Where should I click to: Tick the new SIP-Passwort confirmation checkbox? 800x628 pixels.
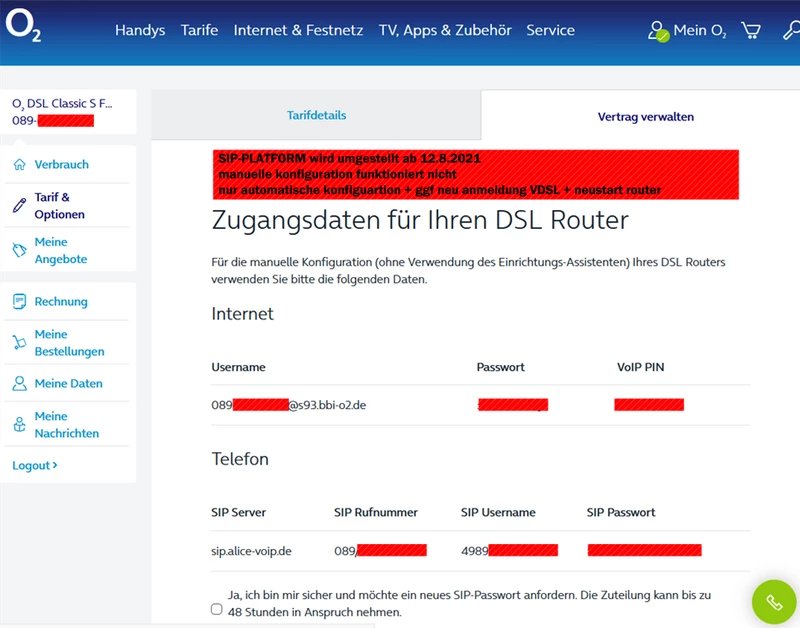217,609
